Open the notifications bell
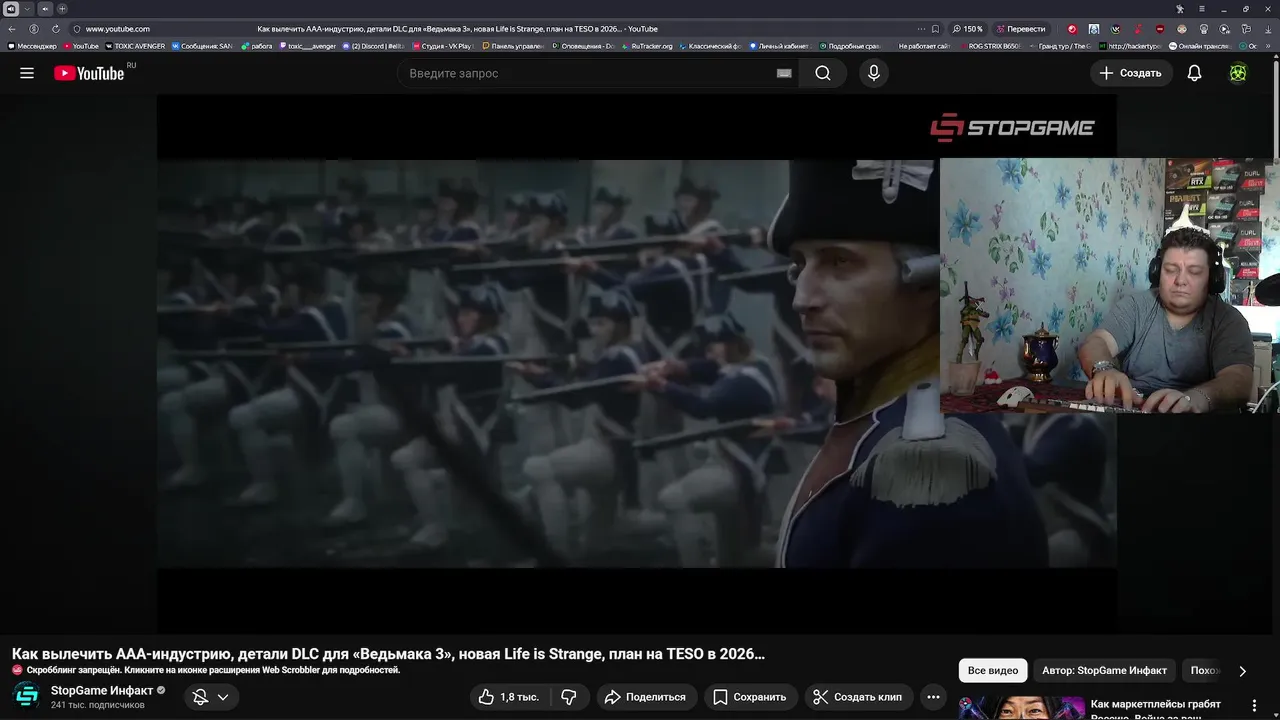Image resolution: width=1280 pixels, height=720 pixels. pyautogui.click(x=1194, y=73)
